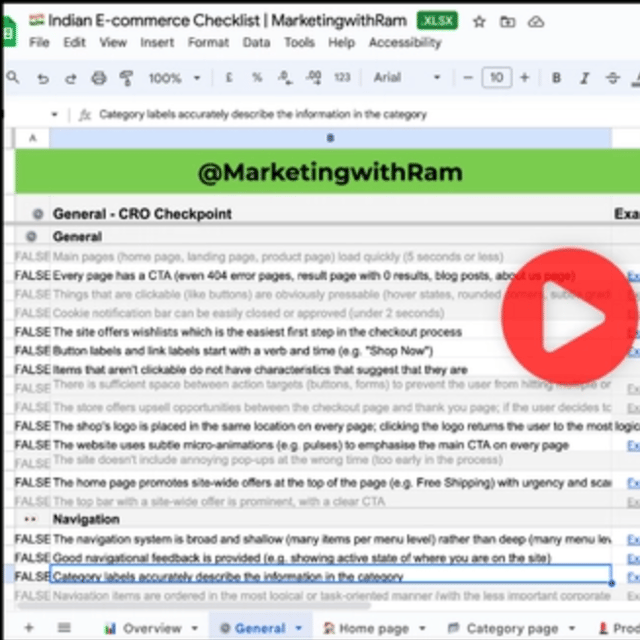Viewport: 640px width, 640px height.
Task: Click the green XLSX badge
Action: point(437,21)
